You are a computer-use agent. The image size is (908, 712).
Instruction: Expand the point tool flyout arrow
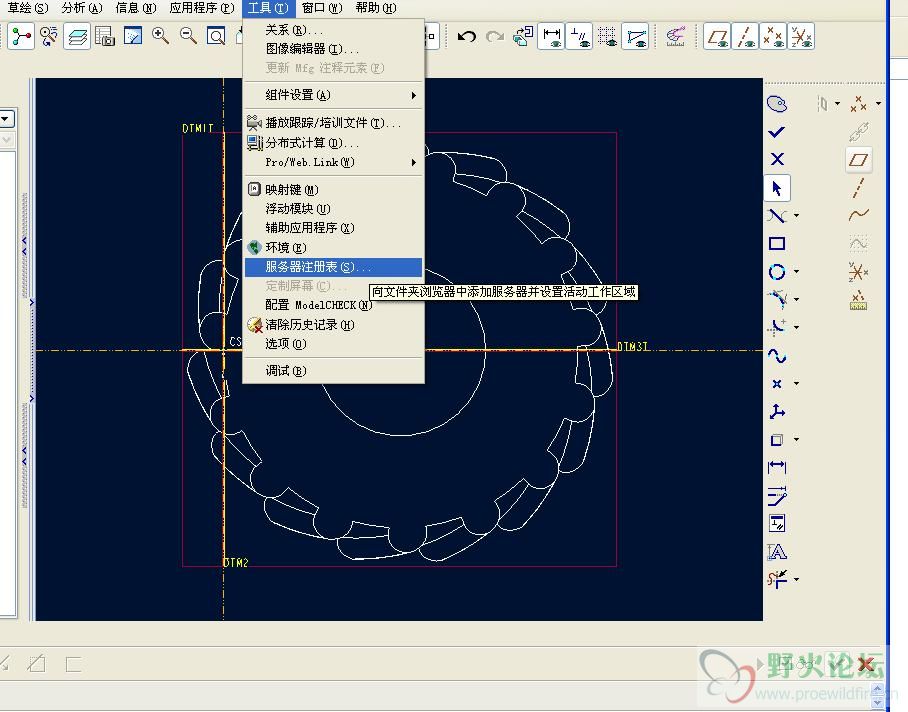click(797, 383)
